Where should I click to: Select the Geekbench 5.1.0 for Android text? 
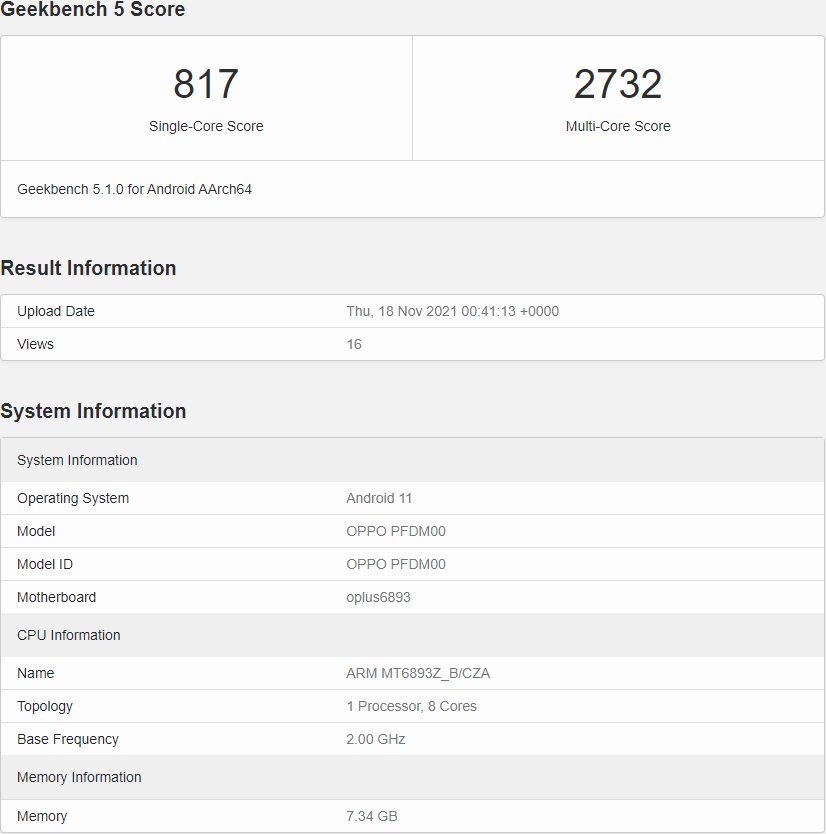point(134,189)
